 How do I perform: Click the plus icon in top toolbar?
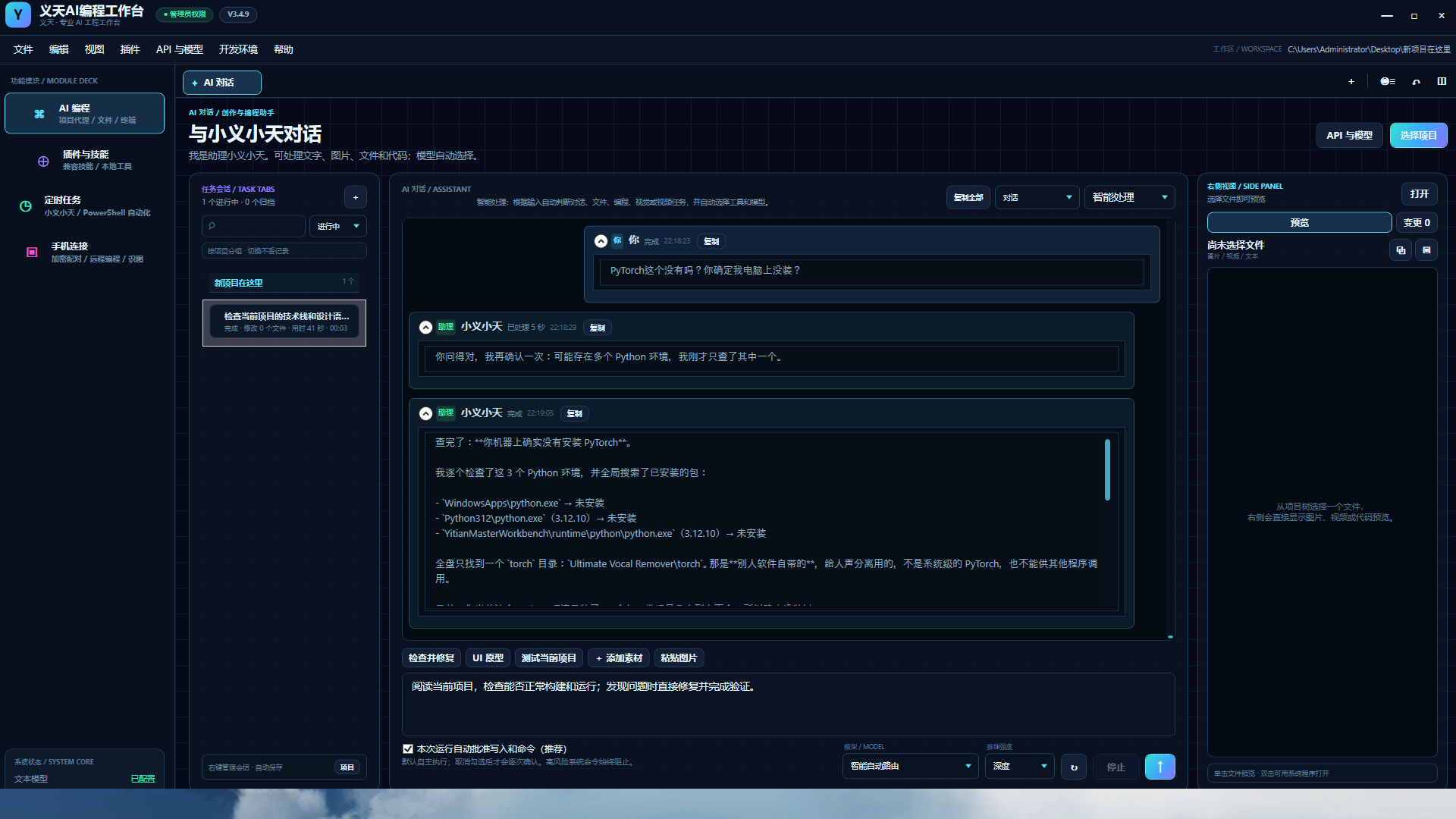[x=1351, y=82]
